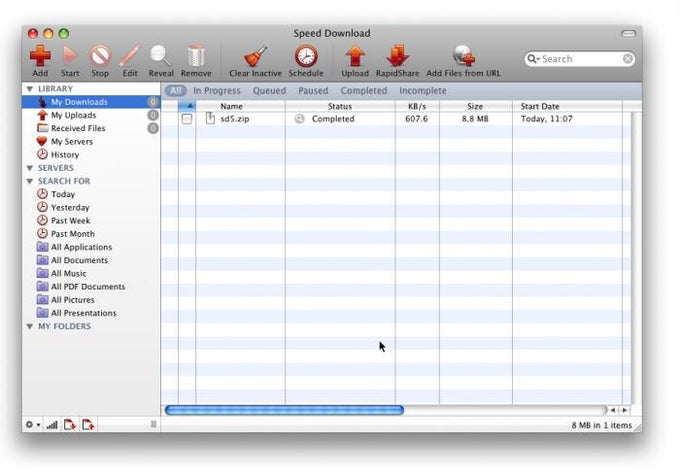Tick the checkbox for sd5.zip

coord(187,119)
